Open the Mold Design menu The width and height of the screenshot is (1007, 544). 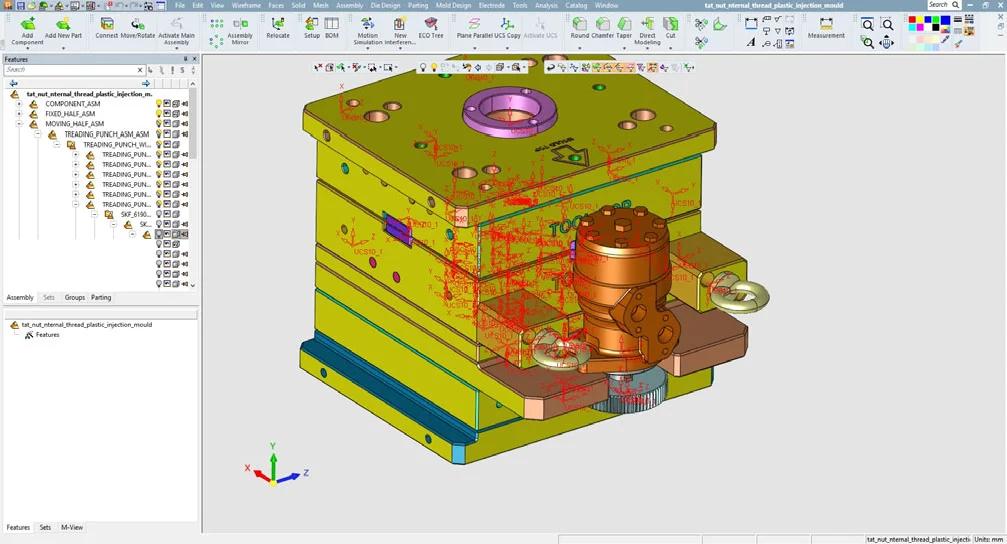point(453,5)
